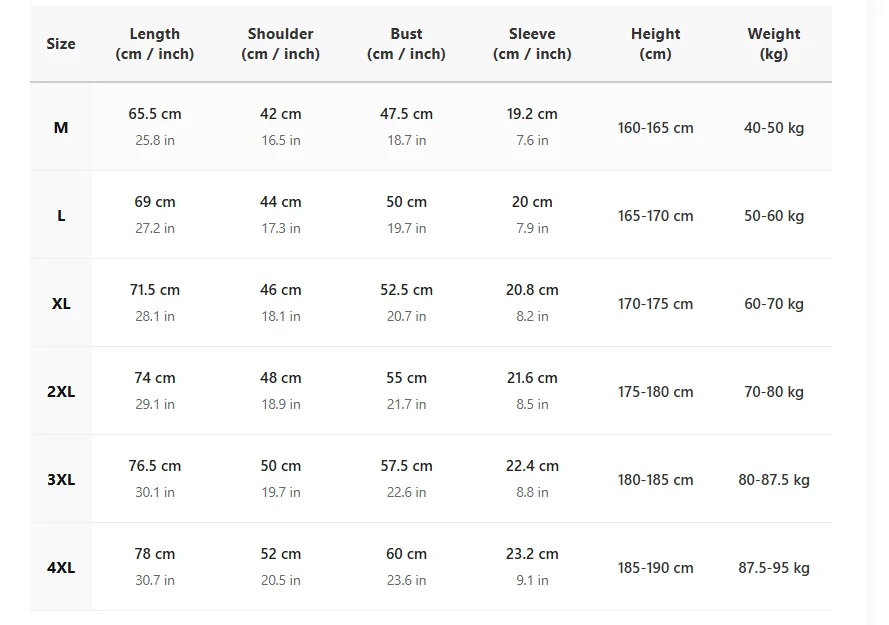Select the 21.6 cm sleeve value

tap(532, 378)
